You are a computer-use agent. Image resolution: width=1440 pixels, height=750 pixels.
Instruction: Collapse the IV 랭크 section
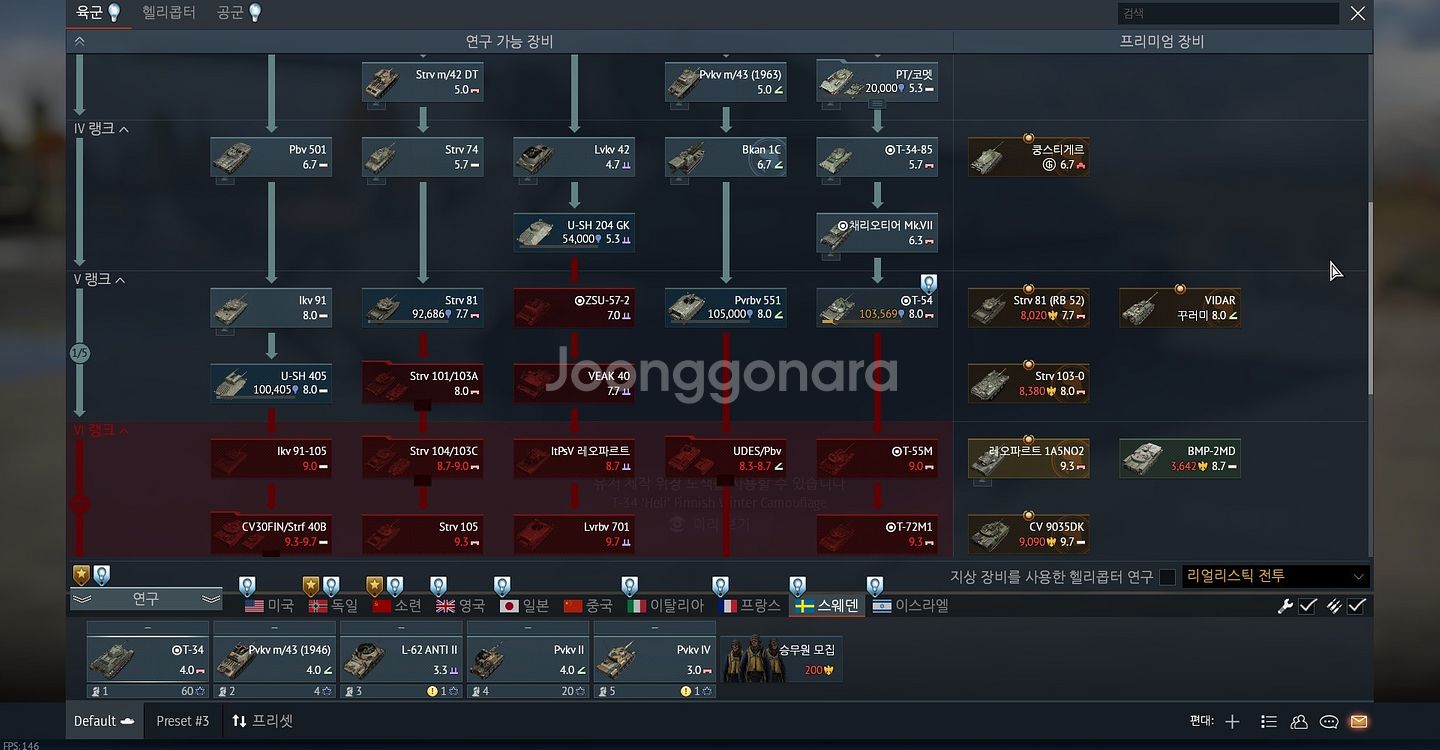(x=124, y=129)
